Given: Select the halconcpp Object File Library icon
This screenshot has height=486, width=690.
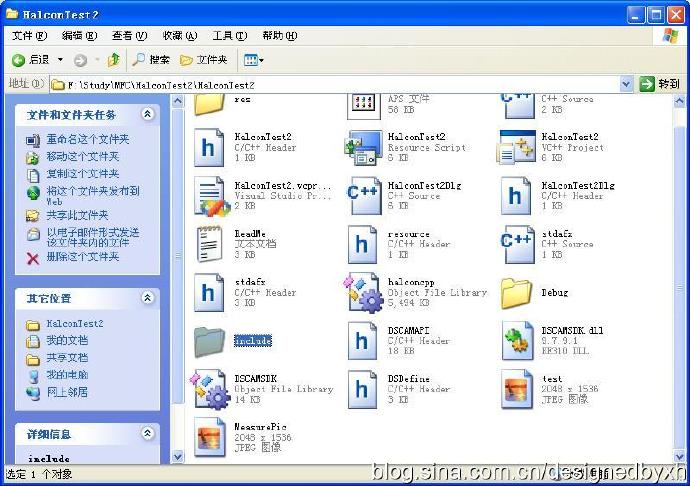Looking at the screenshot, I should (363, 292).
